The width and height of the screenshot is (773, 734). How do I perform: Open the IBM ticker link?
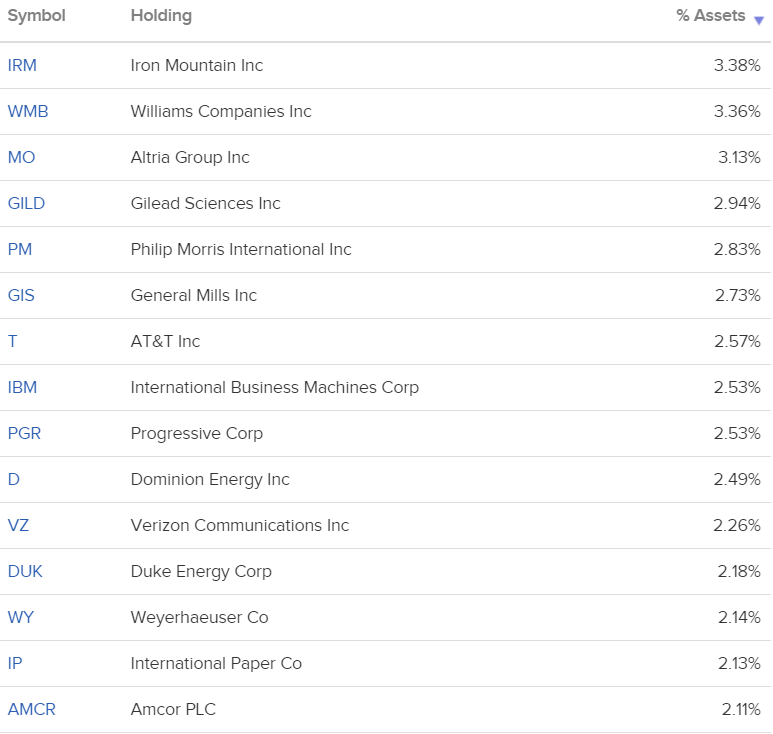coord(22,387)
